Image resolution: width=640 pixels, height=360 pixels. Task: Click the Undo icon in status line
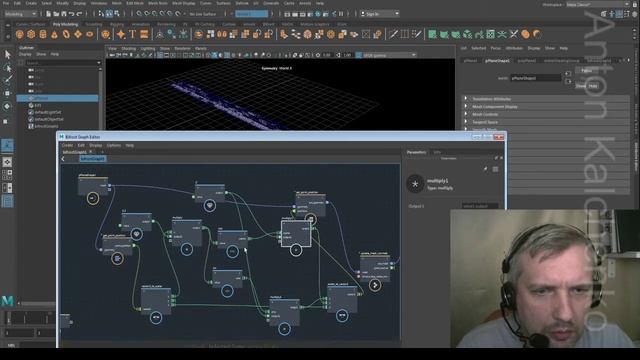coord(71,14)
